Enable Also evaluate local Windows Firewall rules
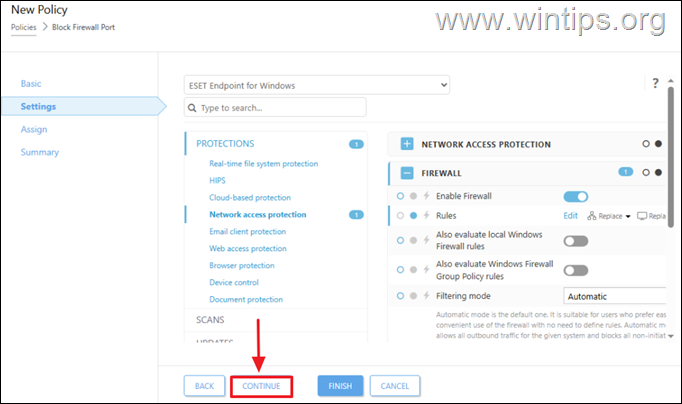 pyautogui.click(x=576, y=241)
